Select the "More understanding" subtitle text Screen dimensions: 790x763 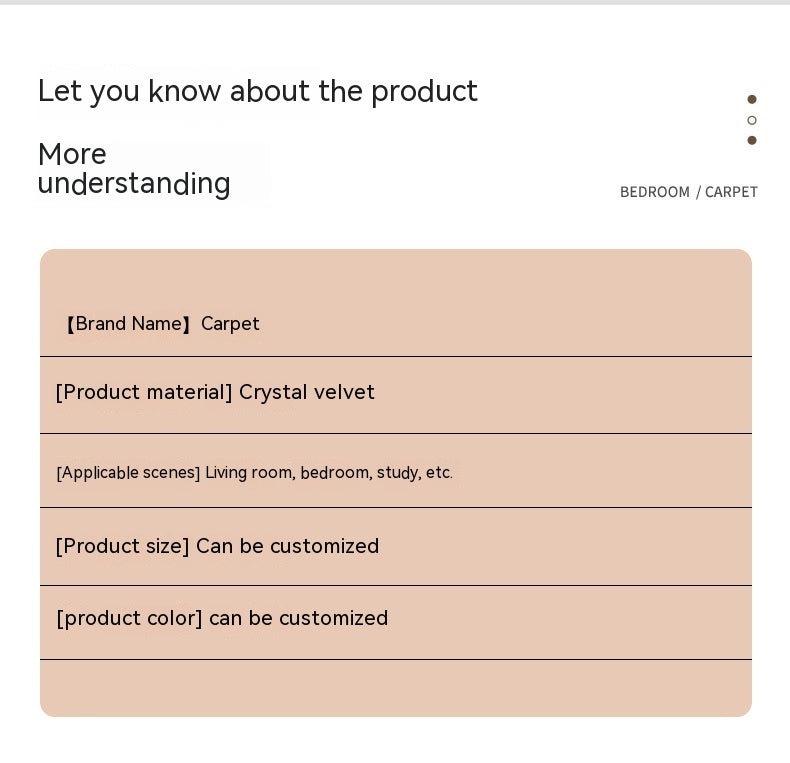134,169
